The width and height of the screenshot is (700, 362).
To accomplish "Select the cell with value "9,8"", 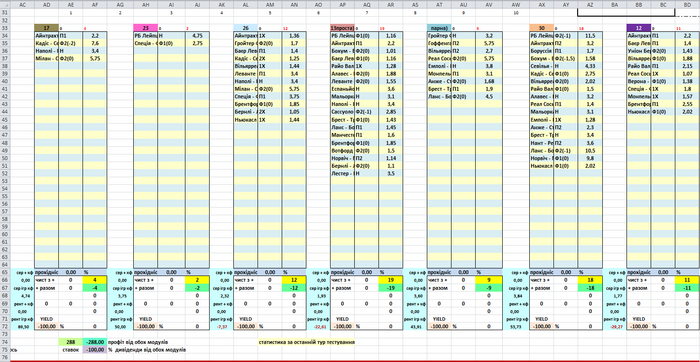I will coord(590,158).
